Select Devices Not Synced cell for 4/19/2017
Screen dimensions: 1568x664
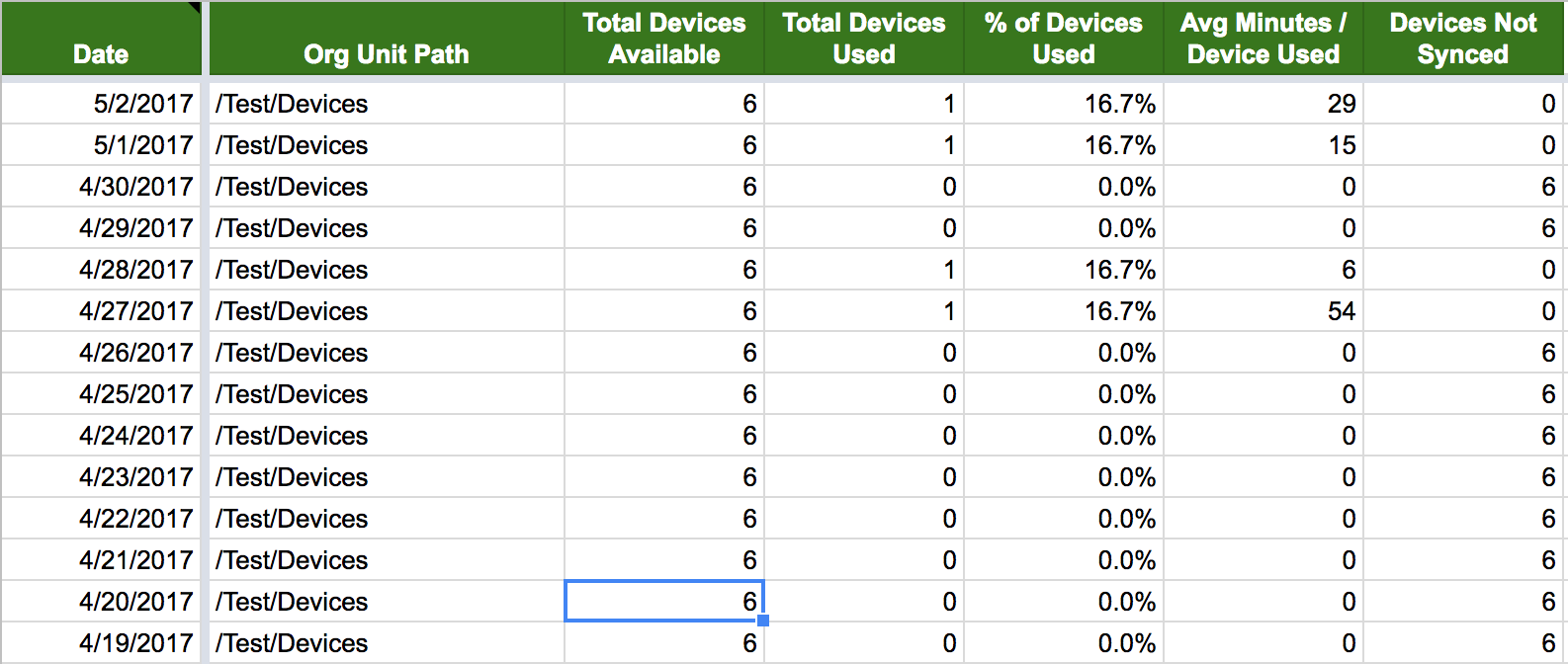tap(1462, 643)
